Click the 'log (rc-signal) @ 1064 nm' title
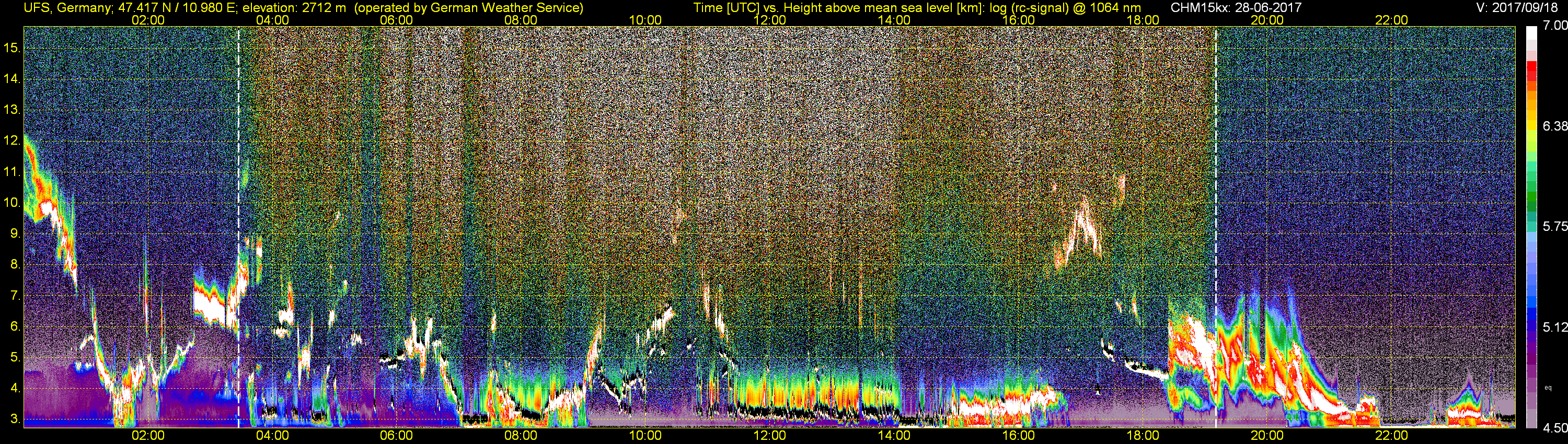Image resolution: width=1568 pixels, height=444 pixels. click(x=1065, y=8)
